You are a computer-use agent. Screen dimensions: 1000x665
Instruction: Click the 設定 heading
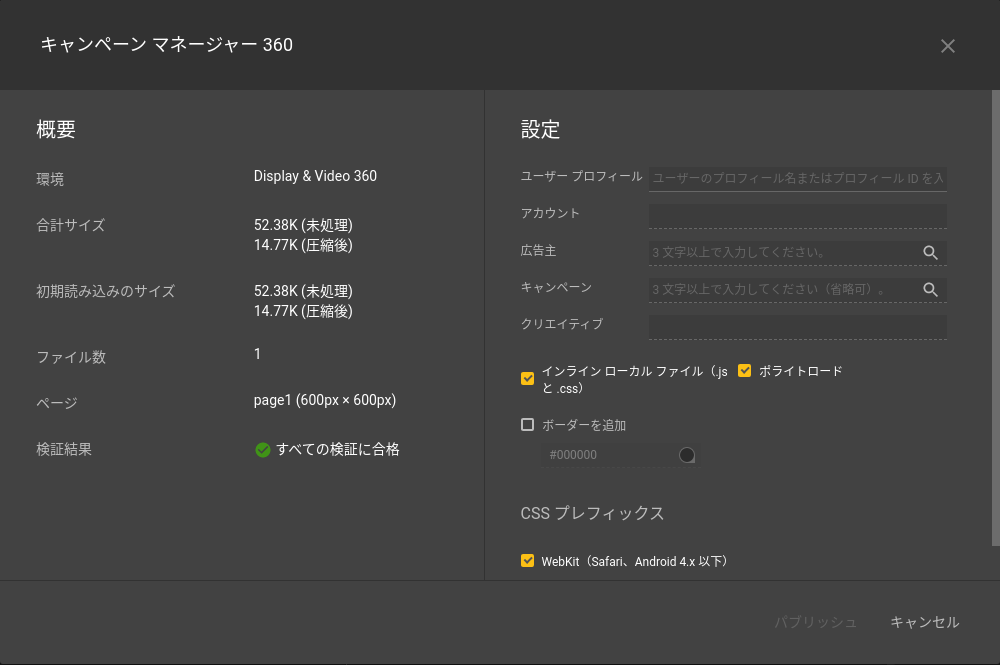pyautogui.click(x=540, y=129)
